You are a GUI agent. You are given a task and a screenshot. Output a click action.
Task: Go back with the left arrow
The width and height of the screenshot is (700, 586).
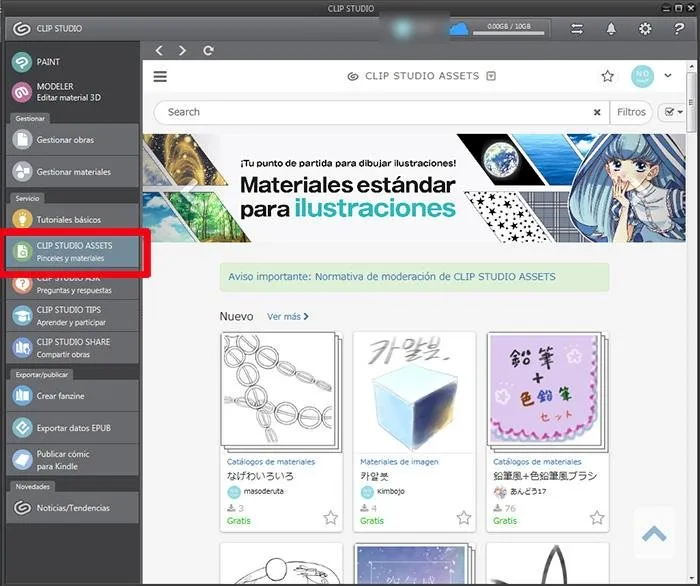(x=160, y=50)
